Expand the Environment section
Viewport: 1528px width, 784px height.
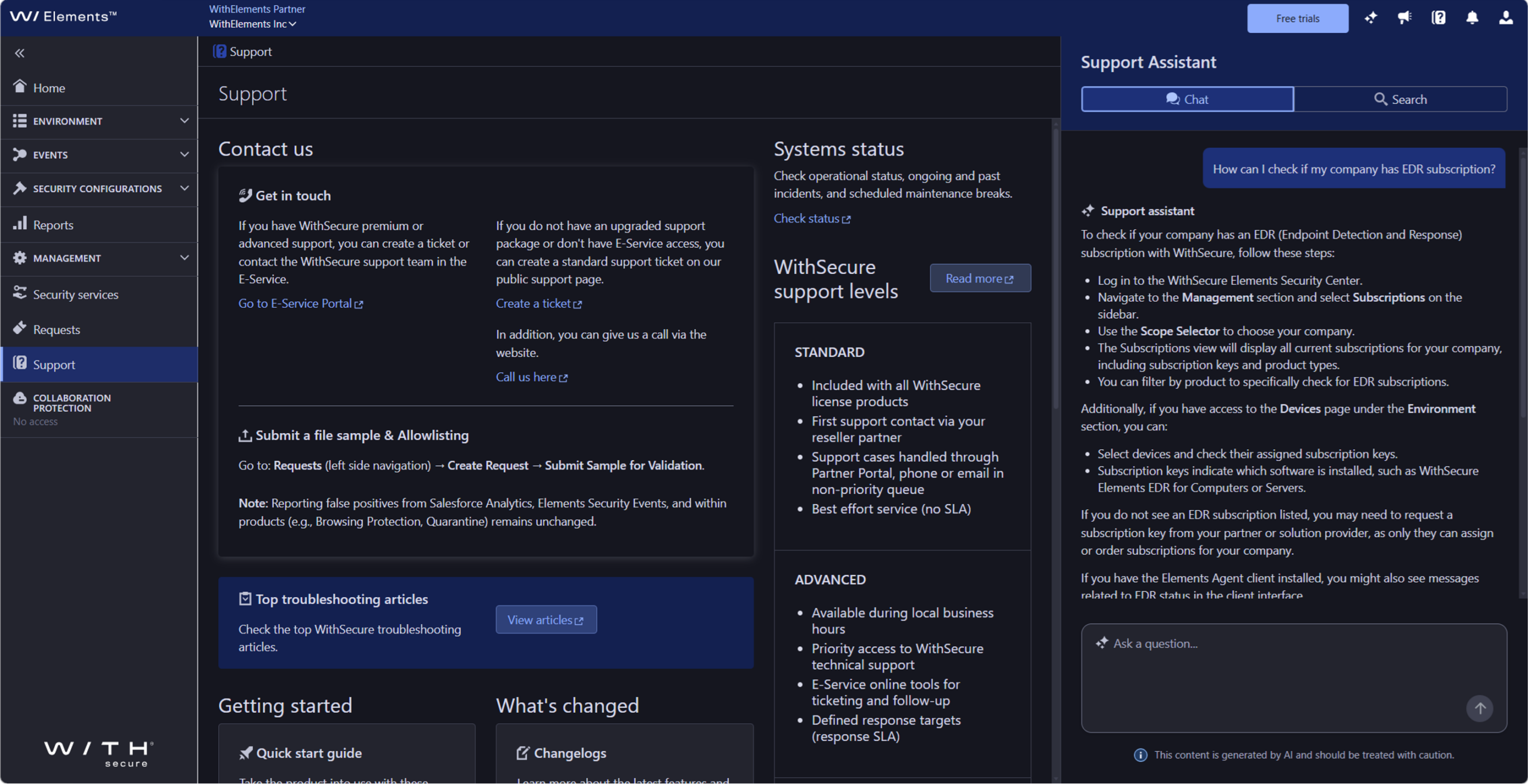tap(99, 121)
